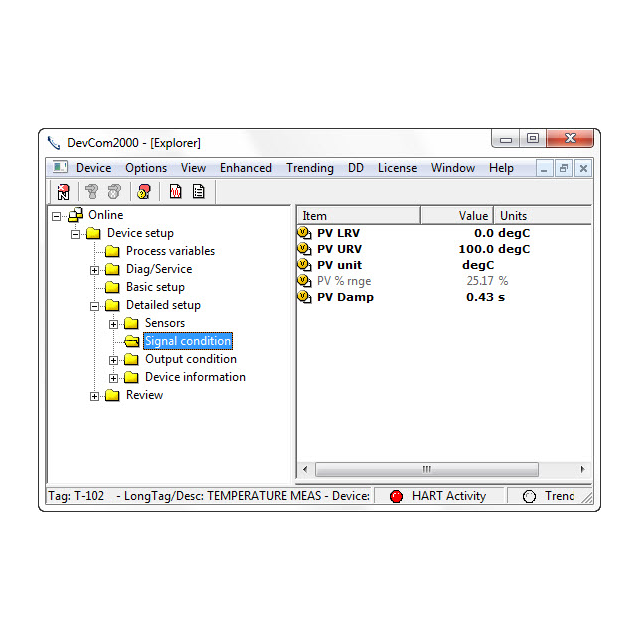Select the Output condition tree item
This screenshot has height=640, width=640.
click(x=191, y=359)
